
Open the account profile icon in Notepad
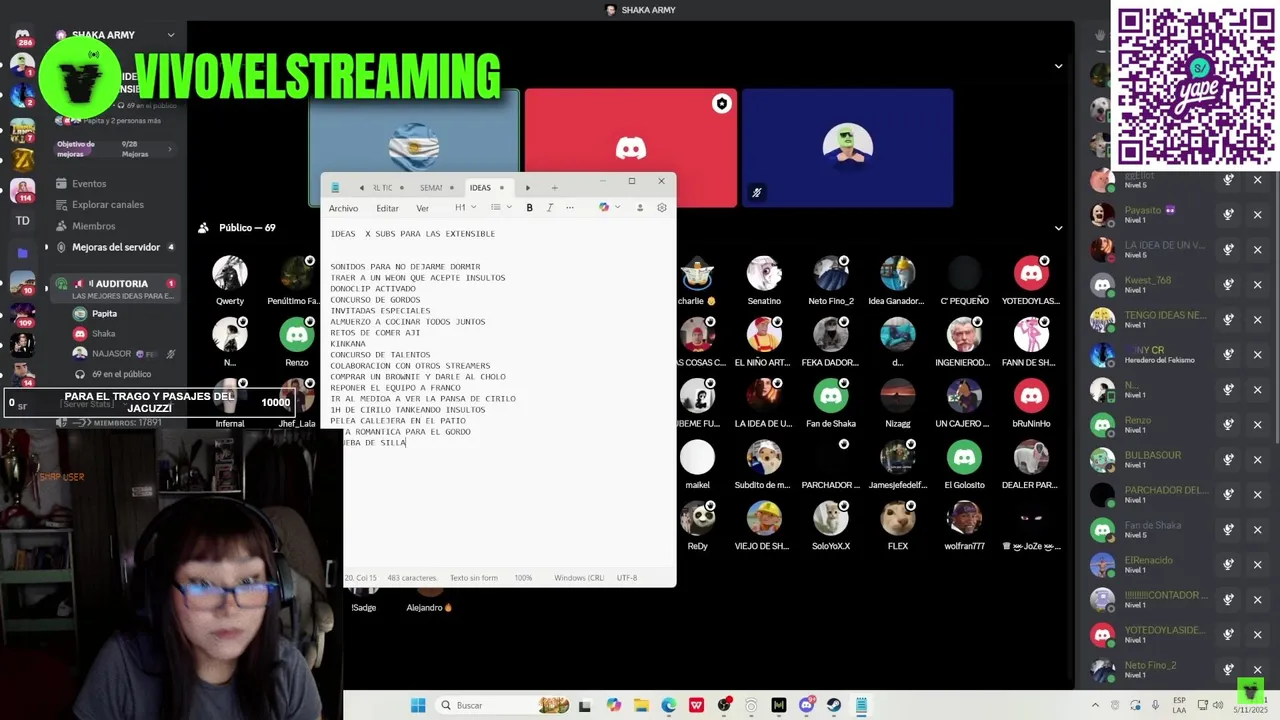tap(640, 208)
